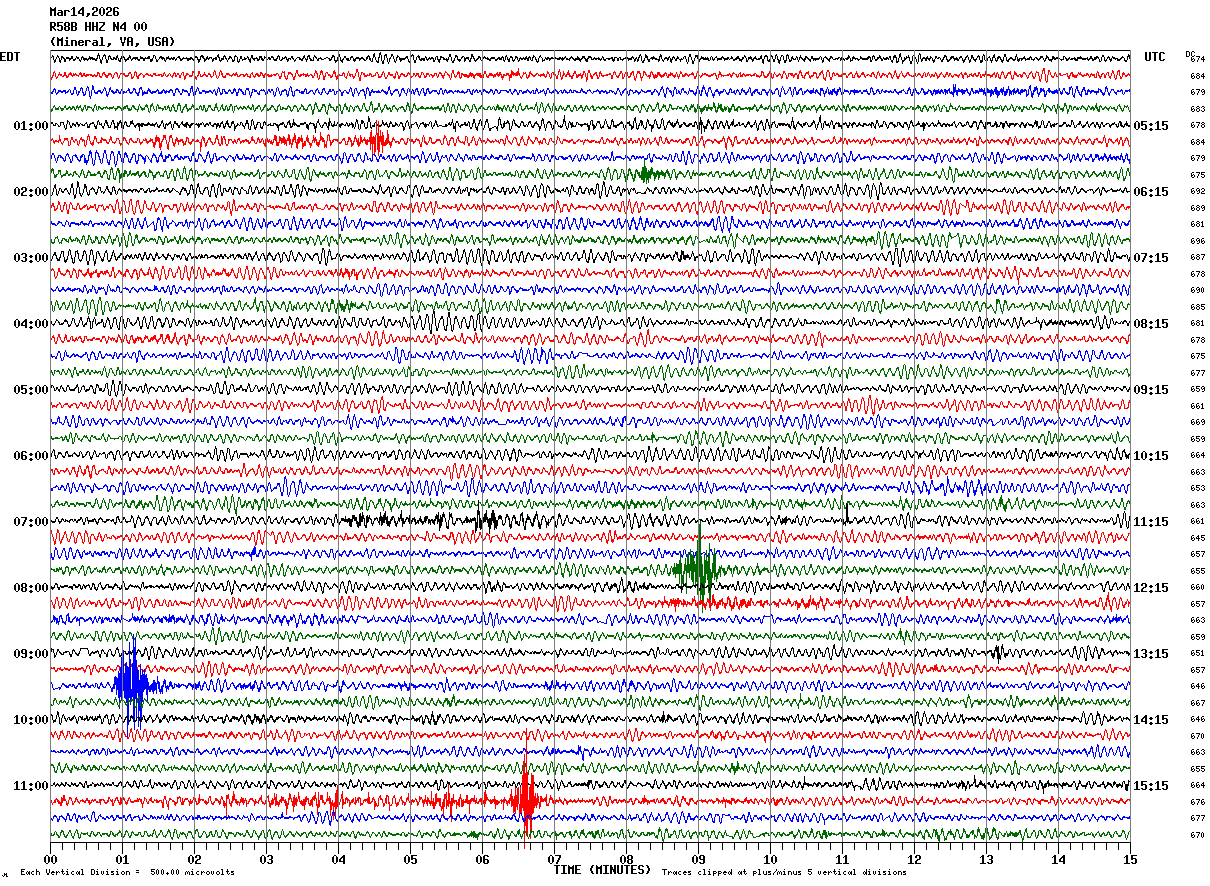Click the 15:15 UTC row label

1151,786
